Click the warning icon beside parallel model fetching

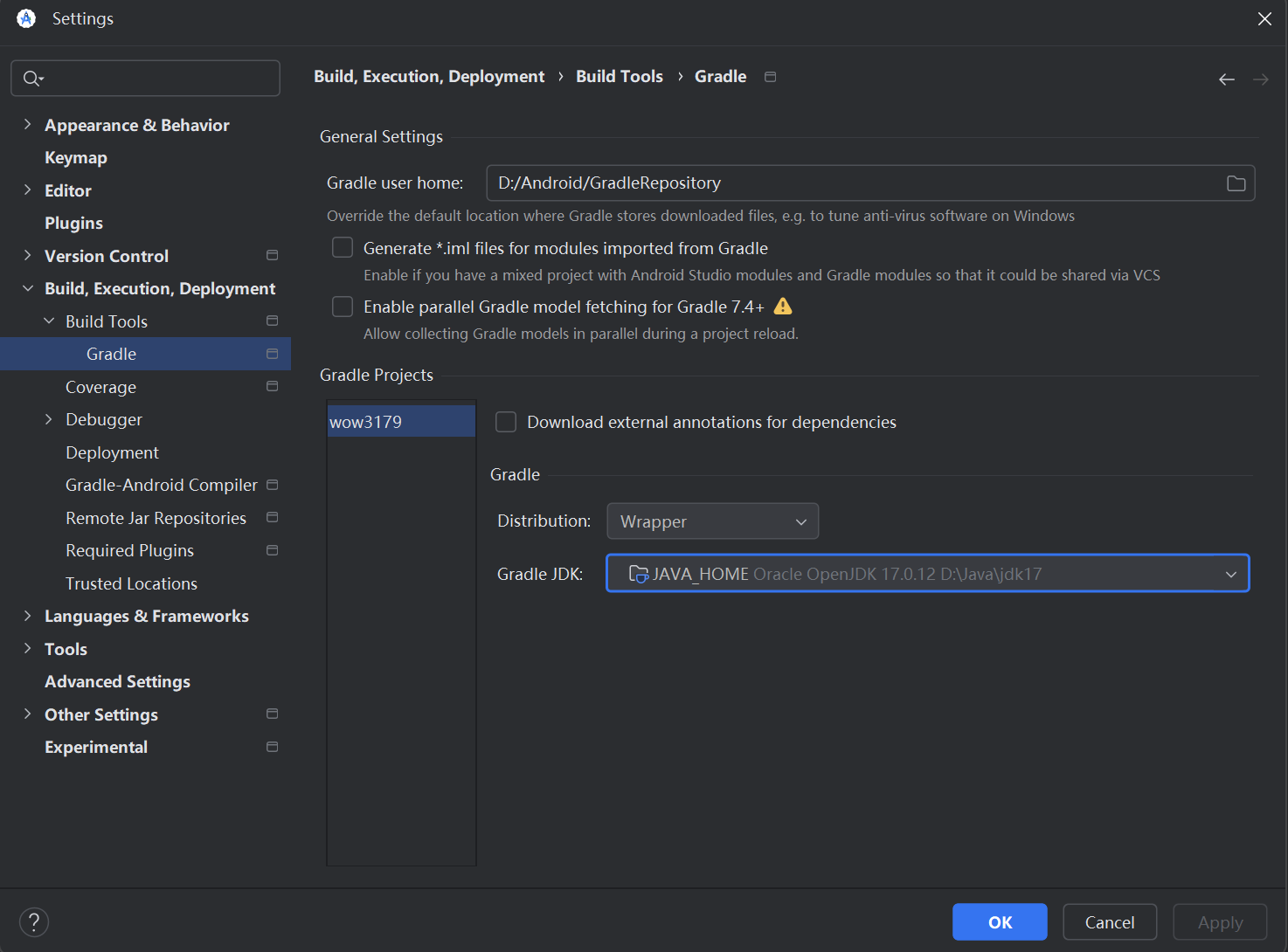tap(783, 307)
